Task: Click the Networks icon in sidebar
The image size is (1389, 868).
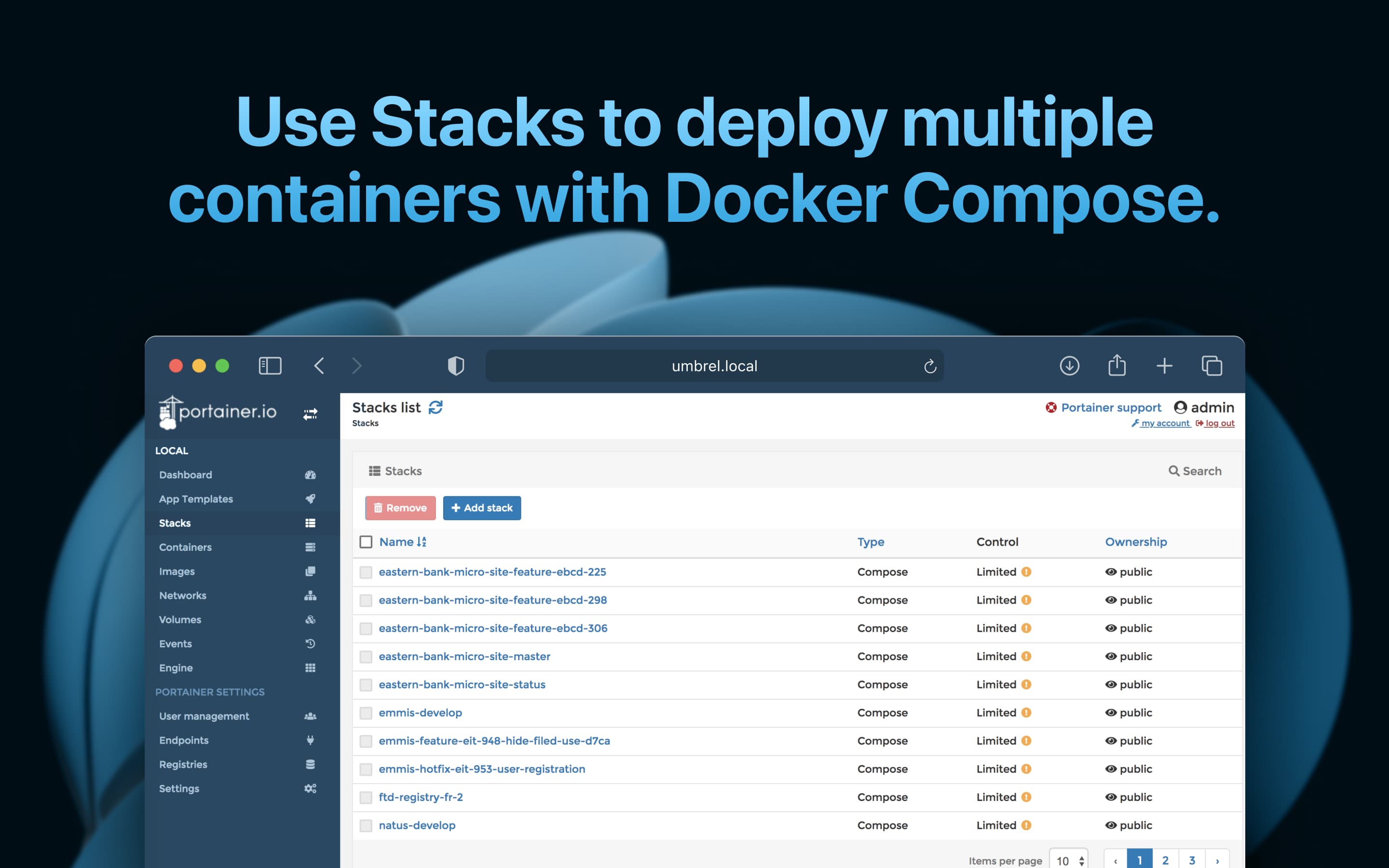Action: pyautogui.click(x=311, y=595)
